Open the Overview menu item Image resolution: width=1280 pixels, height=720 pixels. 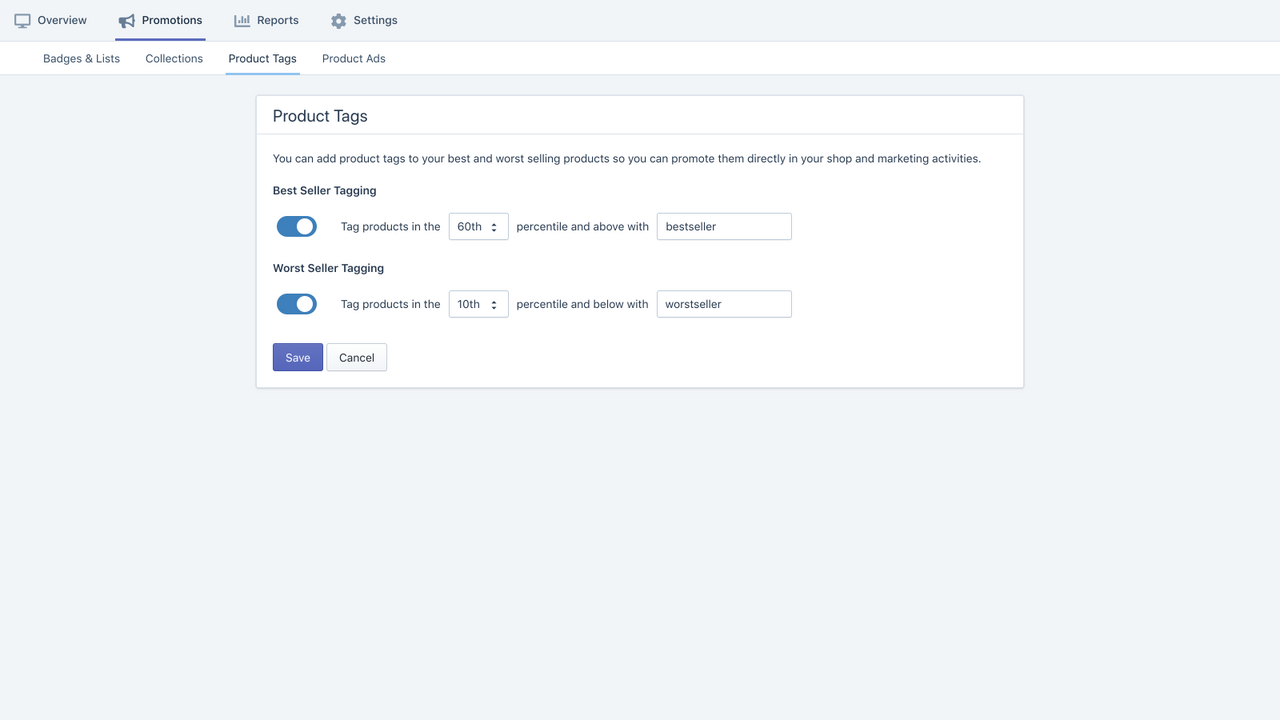51,20
